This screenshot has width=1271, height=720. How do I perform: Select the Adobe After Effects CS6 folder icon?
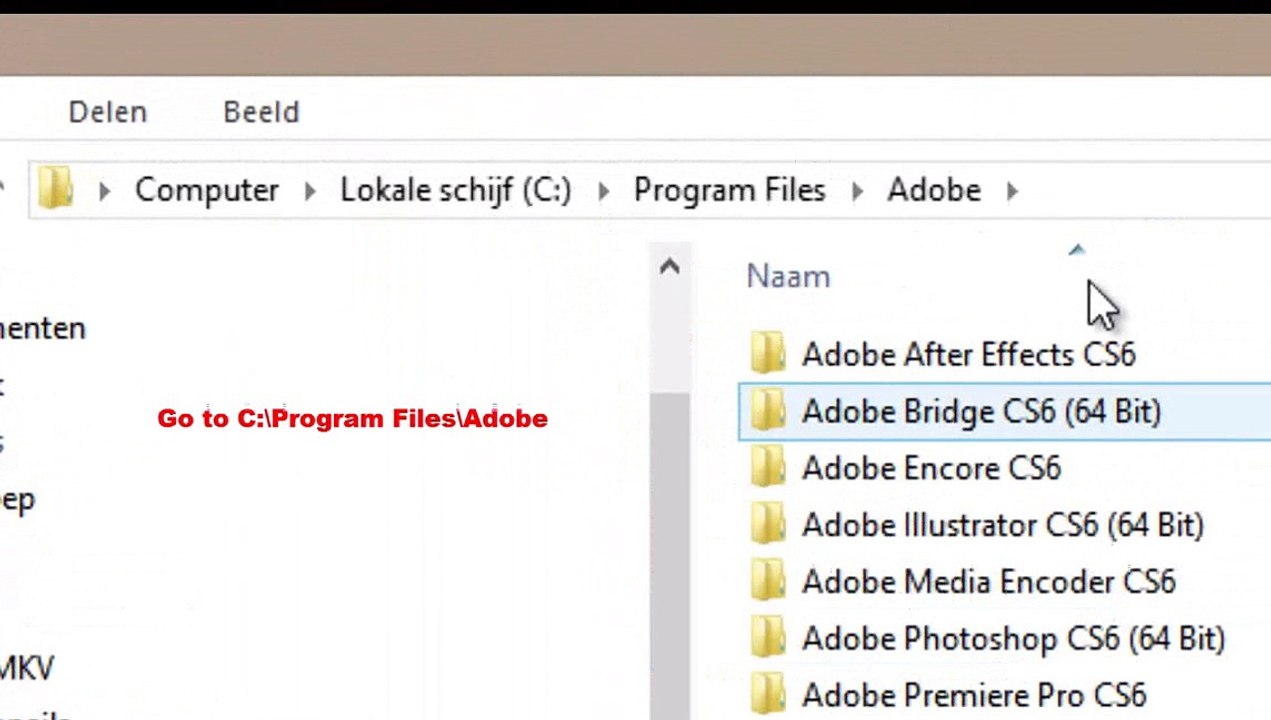(x=768, y=354)
